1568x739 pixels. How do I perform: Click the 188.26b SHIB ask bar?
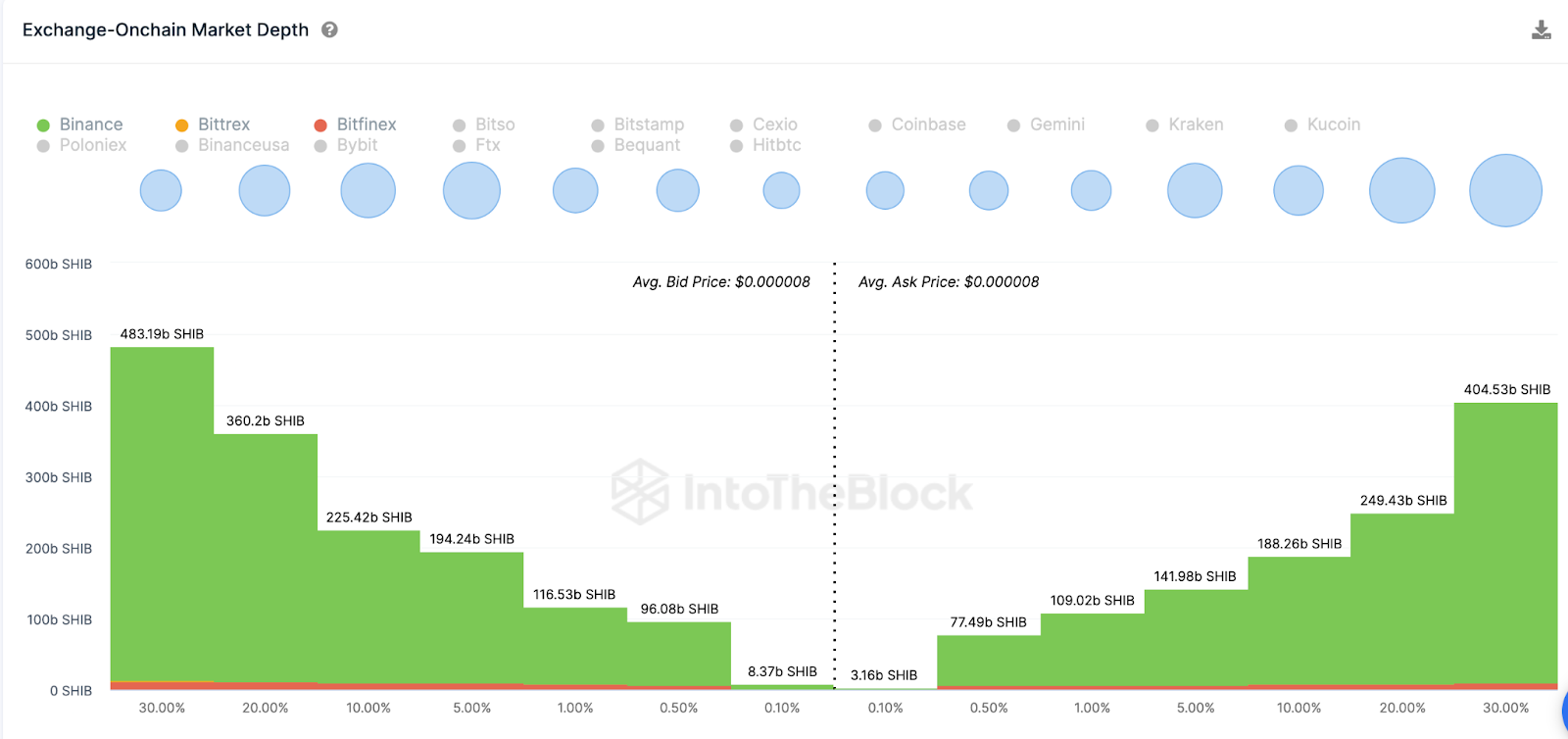(x=1298, y=620)
